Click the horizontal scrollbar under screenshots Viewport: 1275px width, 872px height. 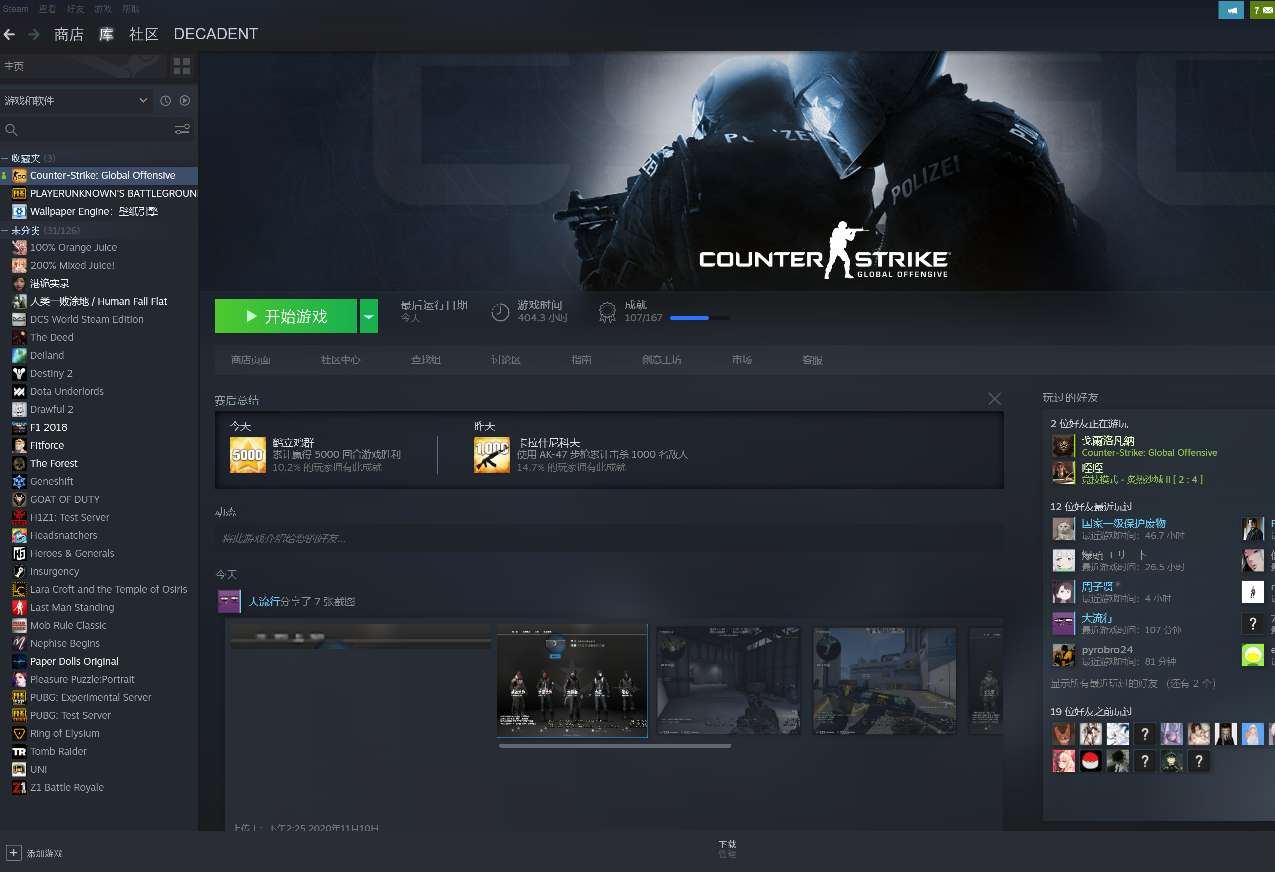(614, 745)
